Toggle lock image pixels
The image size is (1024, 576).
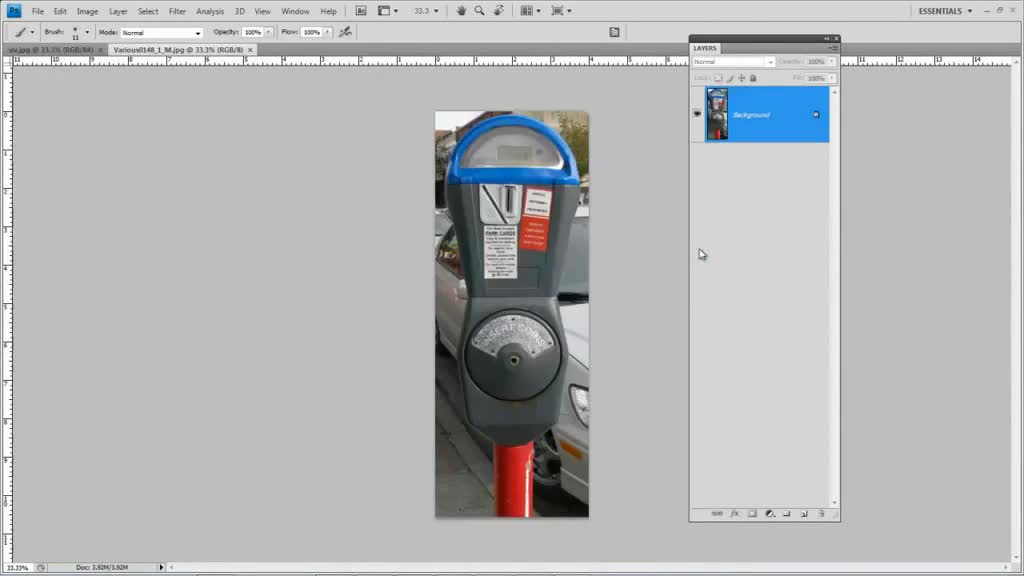click(730, 78)
